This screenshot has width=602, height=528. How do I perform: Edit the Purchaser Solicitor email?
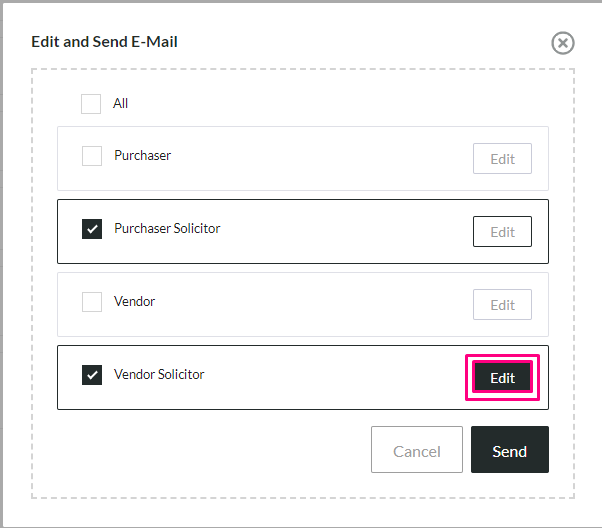click(502, 232)
